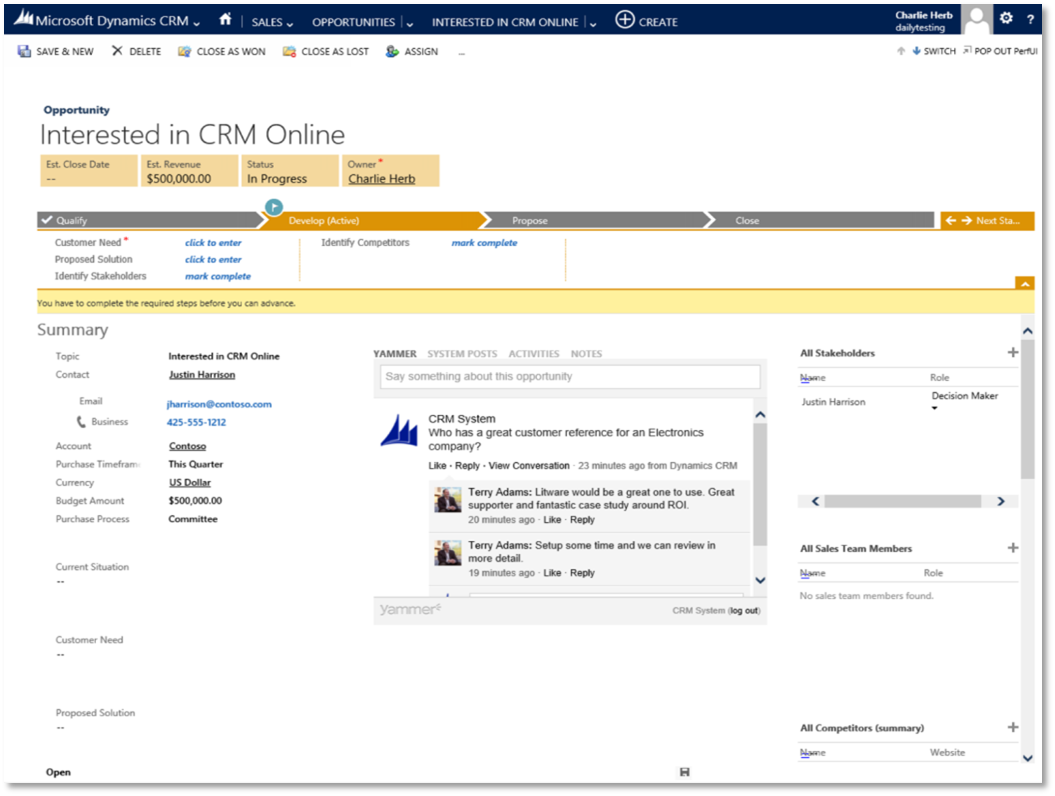Viewport: 1055px width, 796px height.
Task: Move to previous stage arrow
Action: [950, 220]
